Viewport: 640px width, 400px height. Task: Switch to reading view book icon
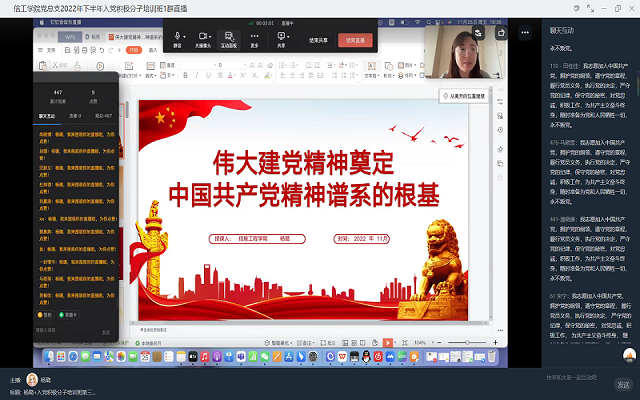tap(362, 343)
